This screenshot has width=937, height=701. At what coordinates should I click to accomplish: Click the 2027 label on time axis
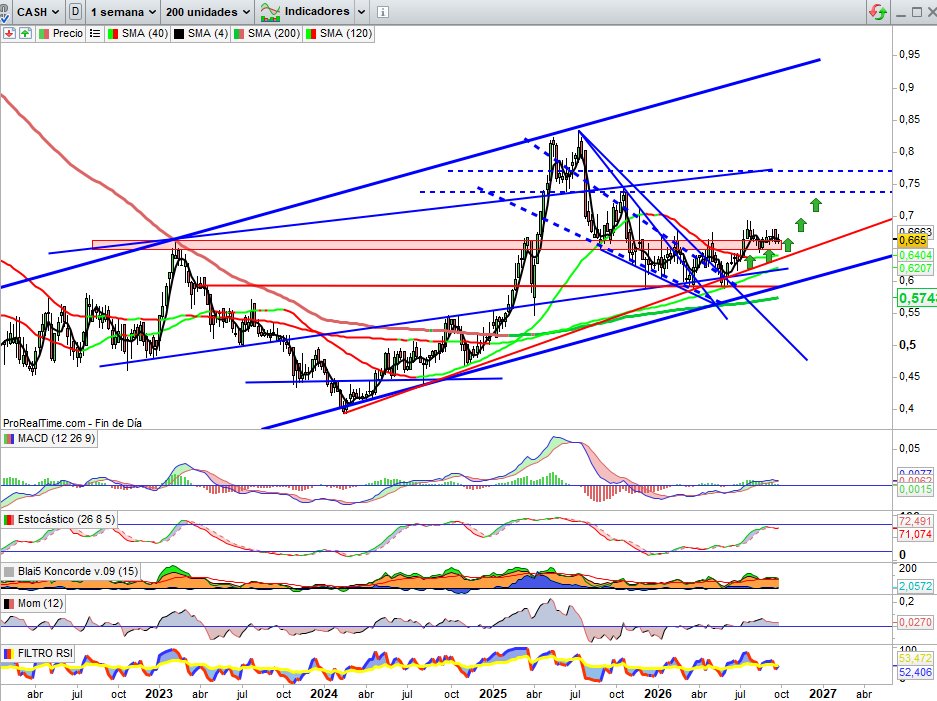(822, 694)
